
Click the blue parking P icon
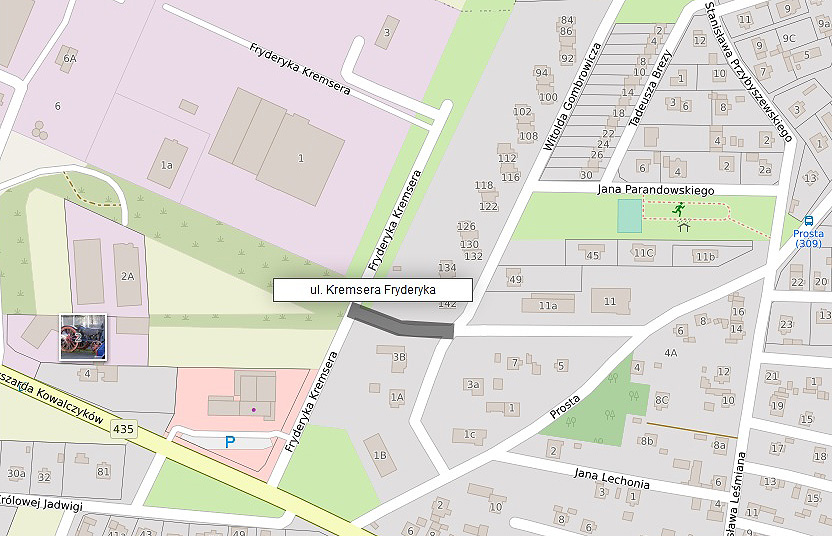tap(230, 441)
